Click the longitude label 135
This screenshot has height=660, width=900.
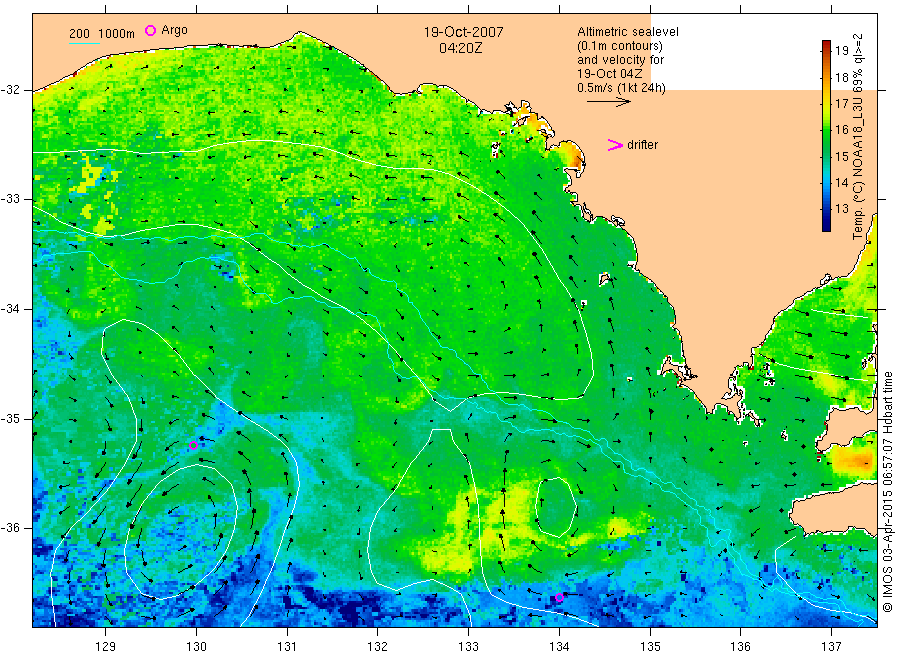(650, 647)
